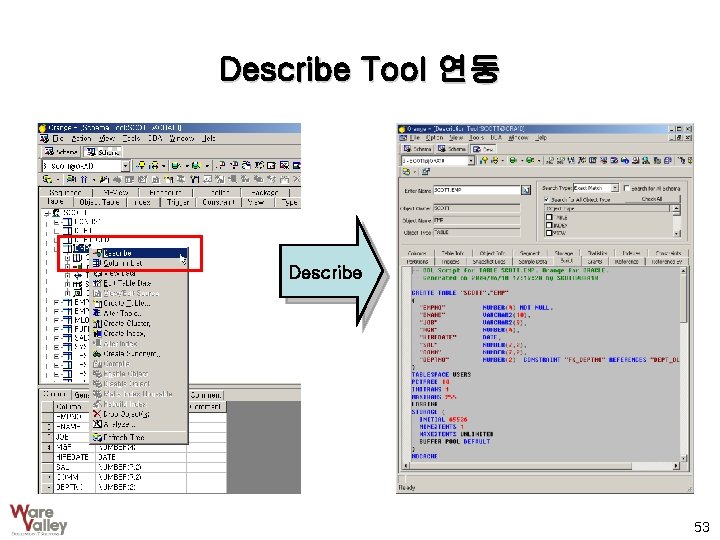Select Create Index in the context menu

(139, 333)
